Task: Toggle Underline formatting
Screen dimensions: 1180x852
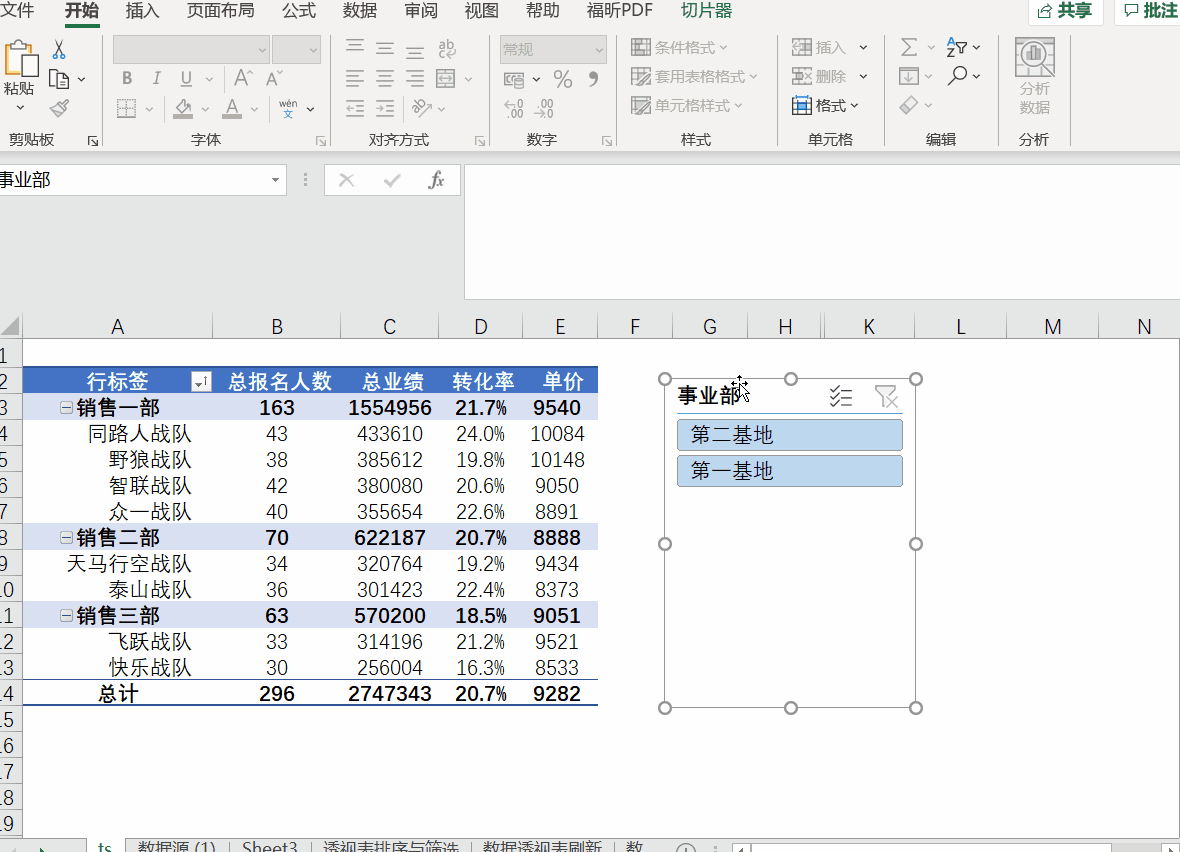Action: click(x=186, y=78)
